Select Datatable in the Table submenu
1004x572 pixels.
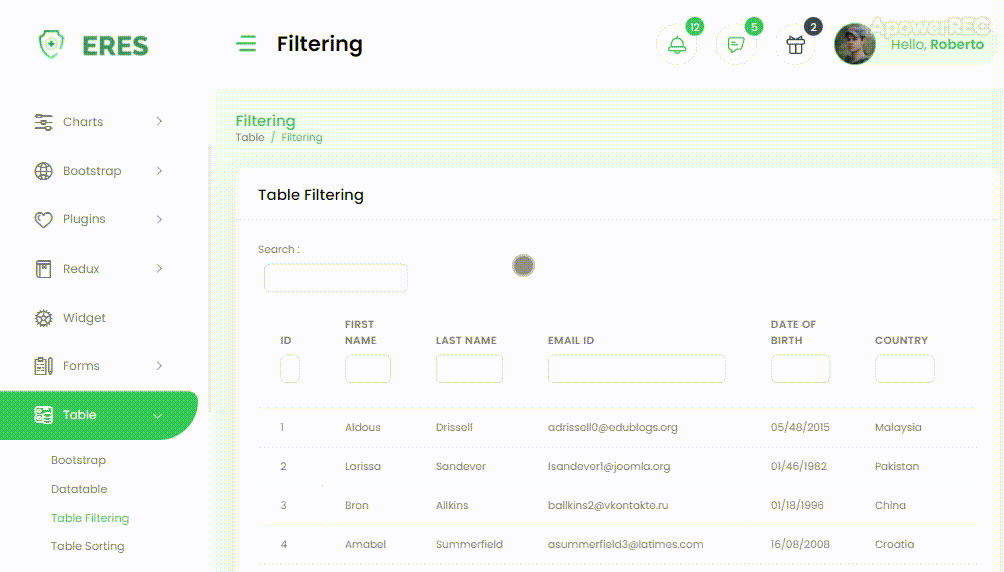(x=79, y=489)
